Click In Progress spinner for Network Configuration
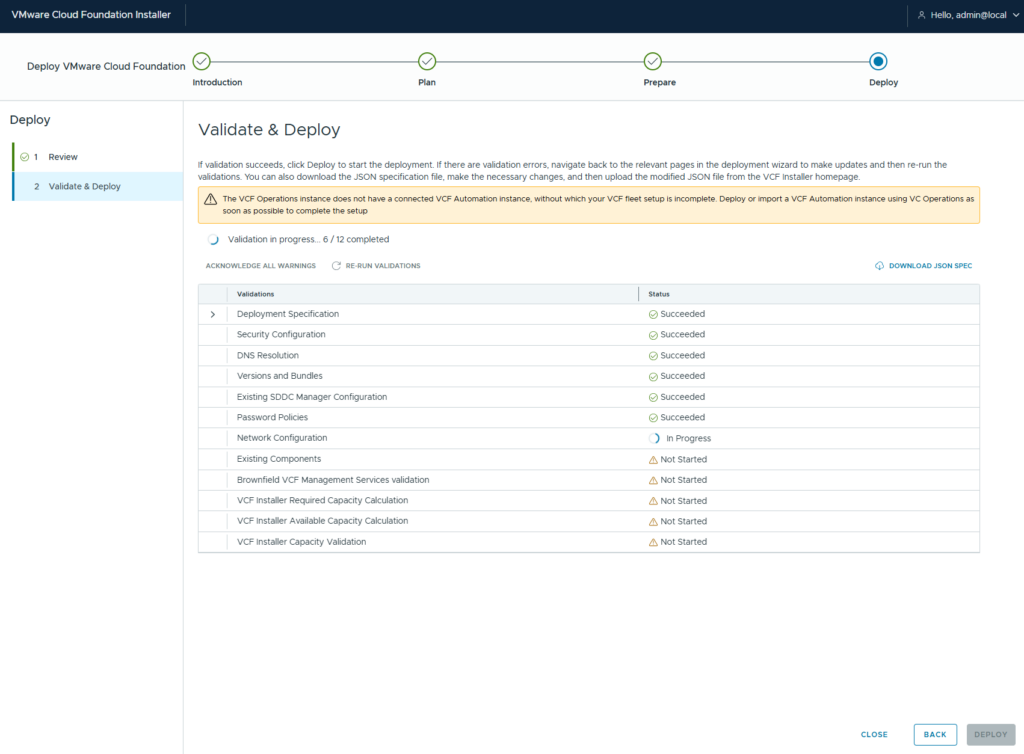 (654, 439)
